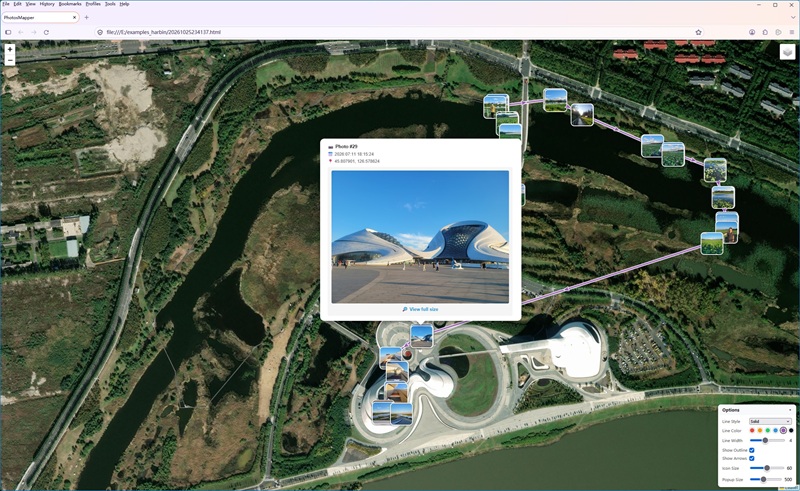Uncheck the Show Outline checkbox

(x=752, y=450)
